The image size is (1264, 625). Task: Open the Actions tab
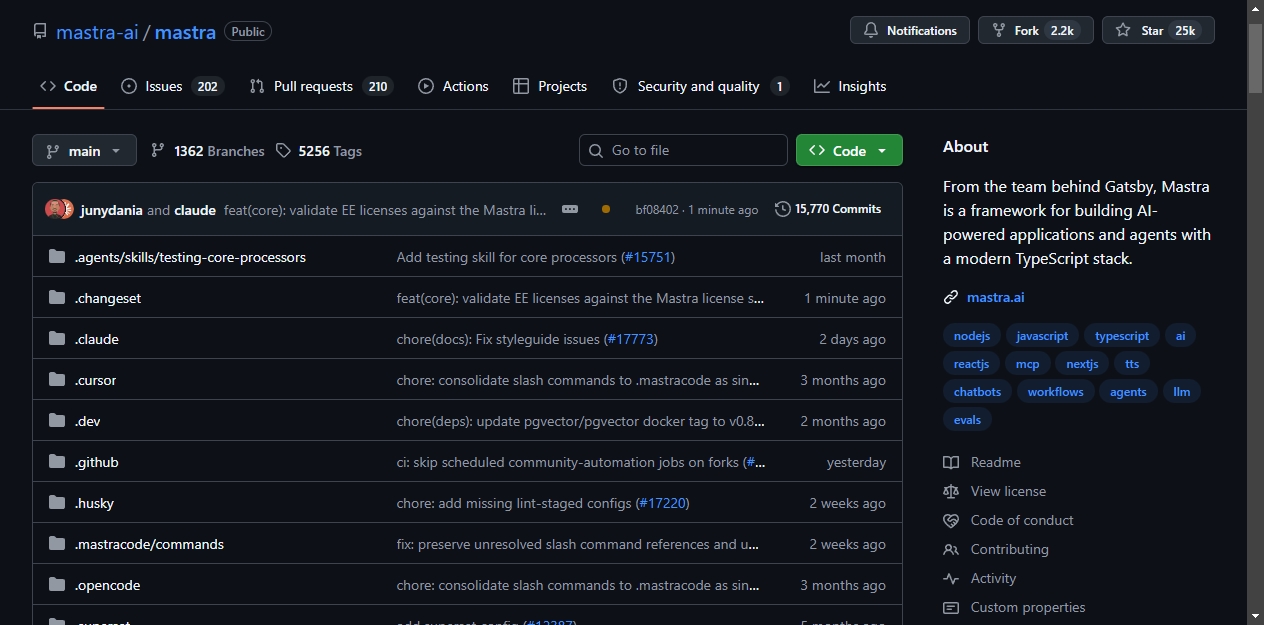453,86
